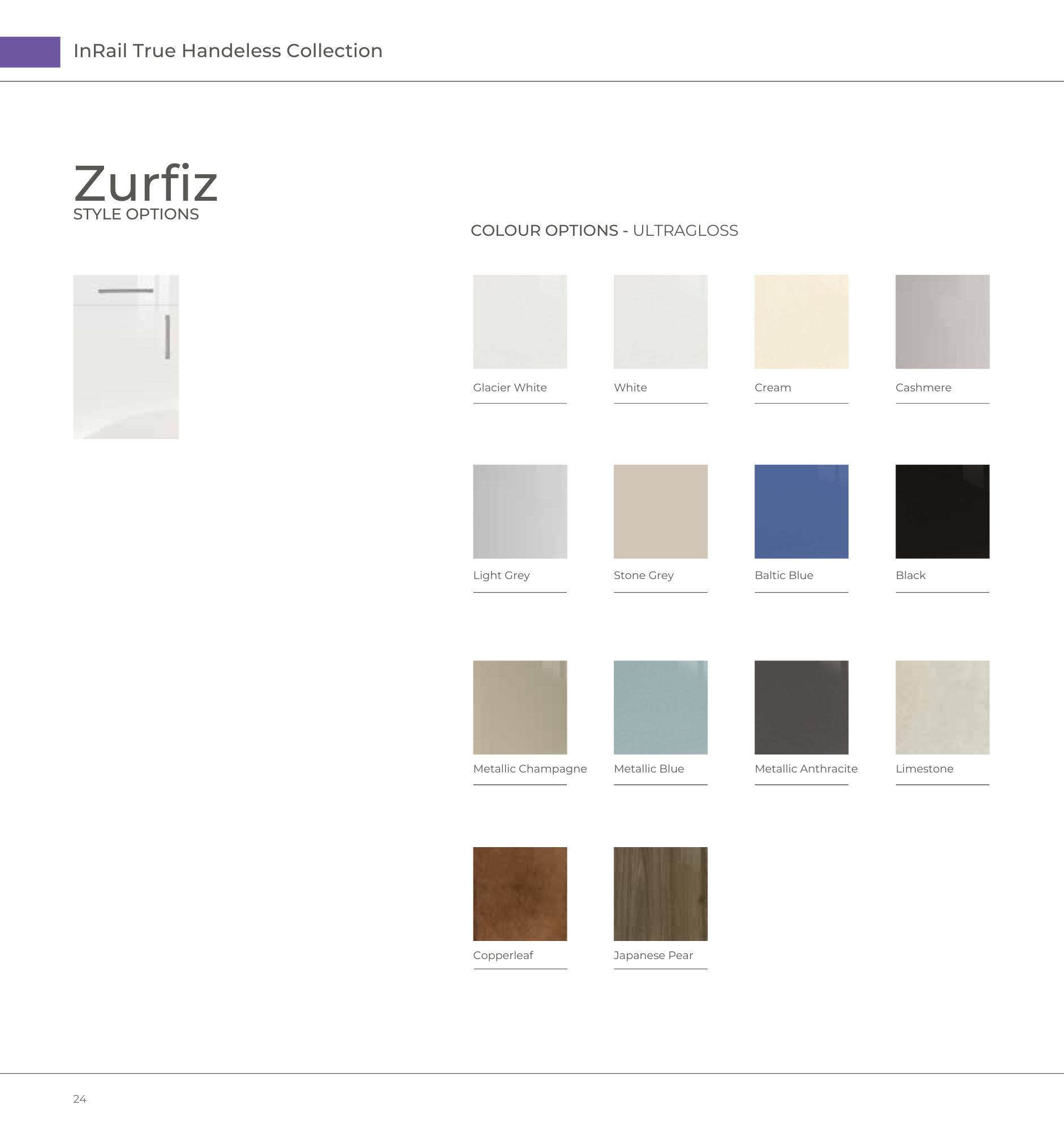Click the purple header block
The height and width of the screenshot is (1131, 1064).
click(29, 52)
